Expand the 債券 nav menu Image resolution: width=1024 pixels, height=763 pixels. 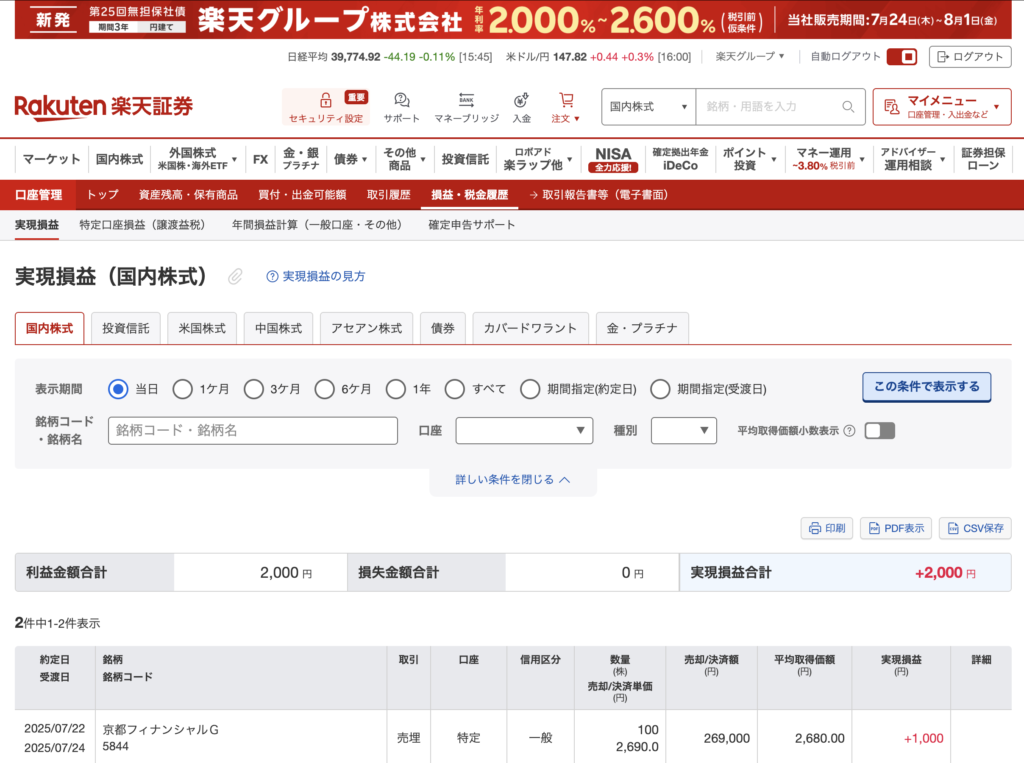point(351,159)
